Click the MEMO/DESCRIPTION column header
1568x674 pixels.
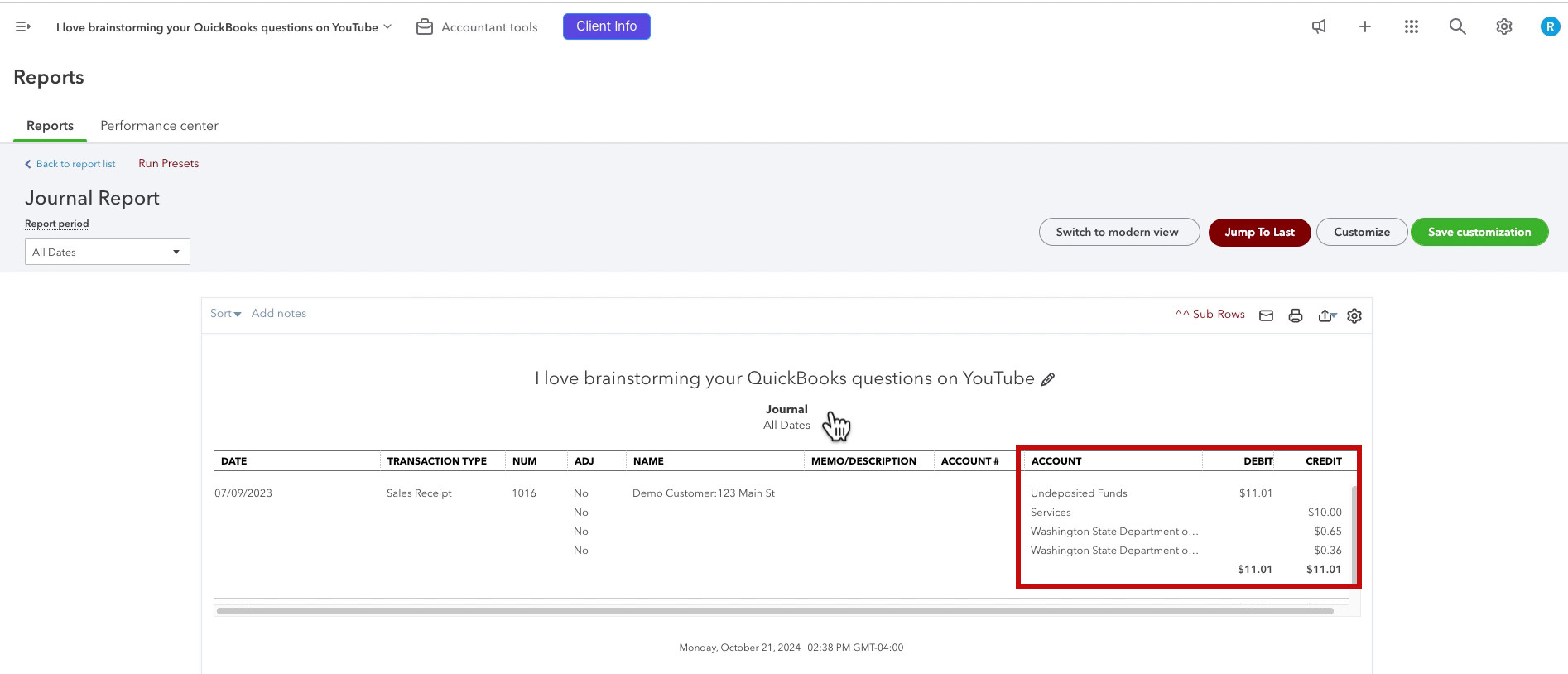tap(863, 461)
